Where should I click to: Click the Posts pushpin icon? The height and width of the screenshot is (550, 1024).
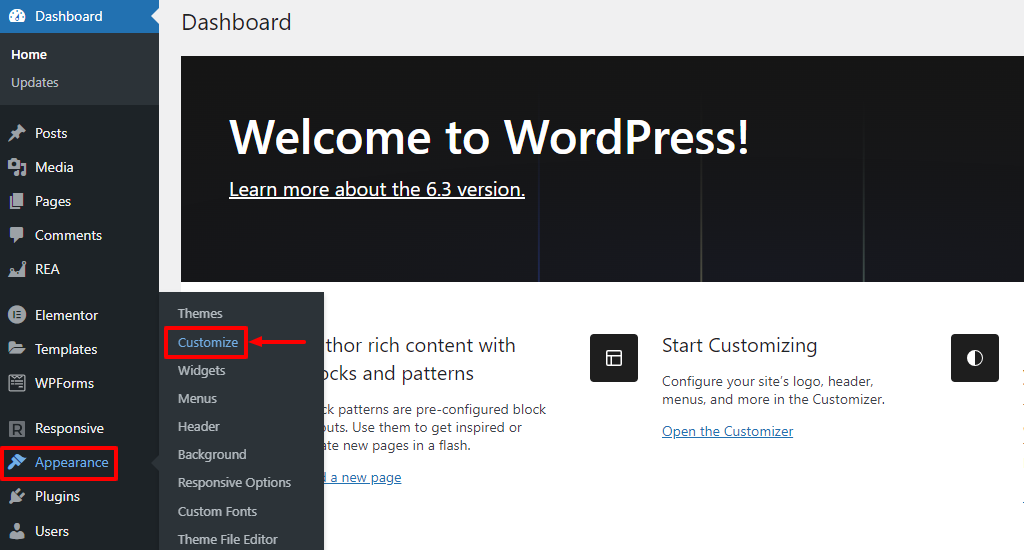point(17,133)
